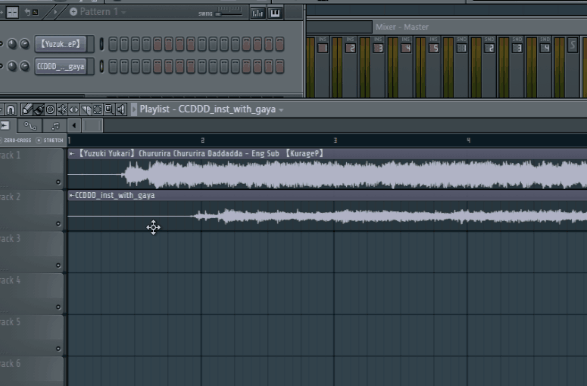Click the pan knob of CCDDD gaya channel

(12, 67)
